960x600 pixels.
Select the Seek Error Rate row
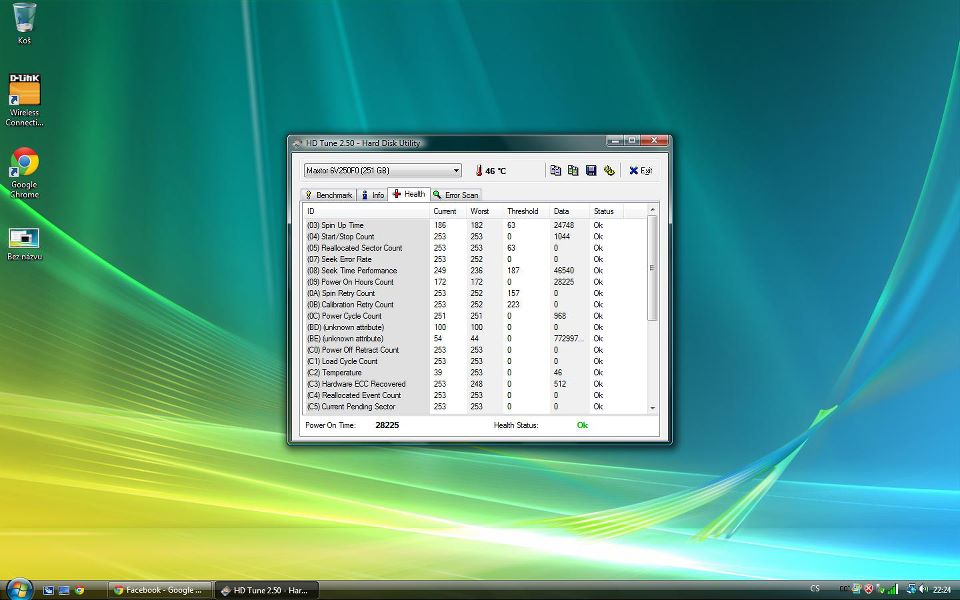[x=475, y=259]
